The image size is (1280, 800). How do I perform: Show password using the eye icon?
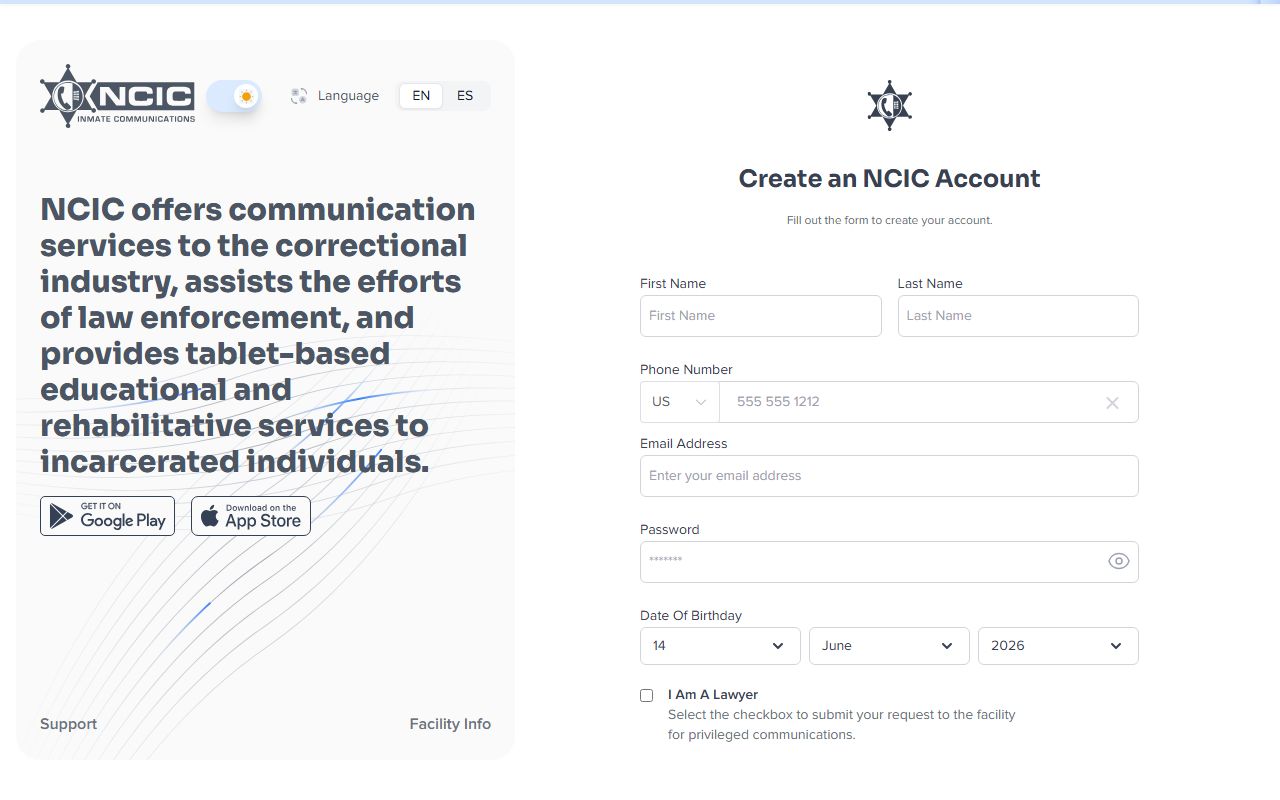point(1119,561)
